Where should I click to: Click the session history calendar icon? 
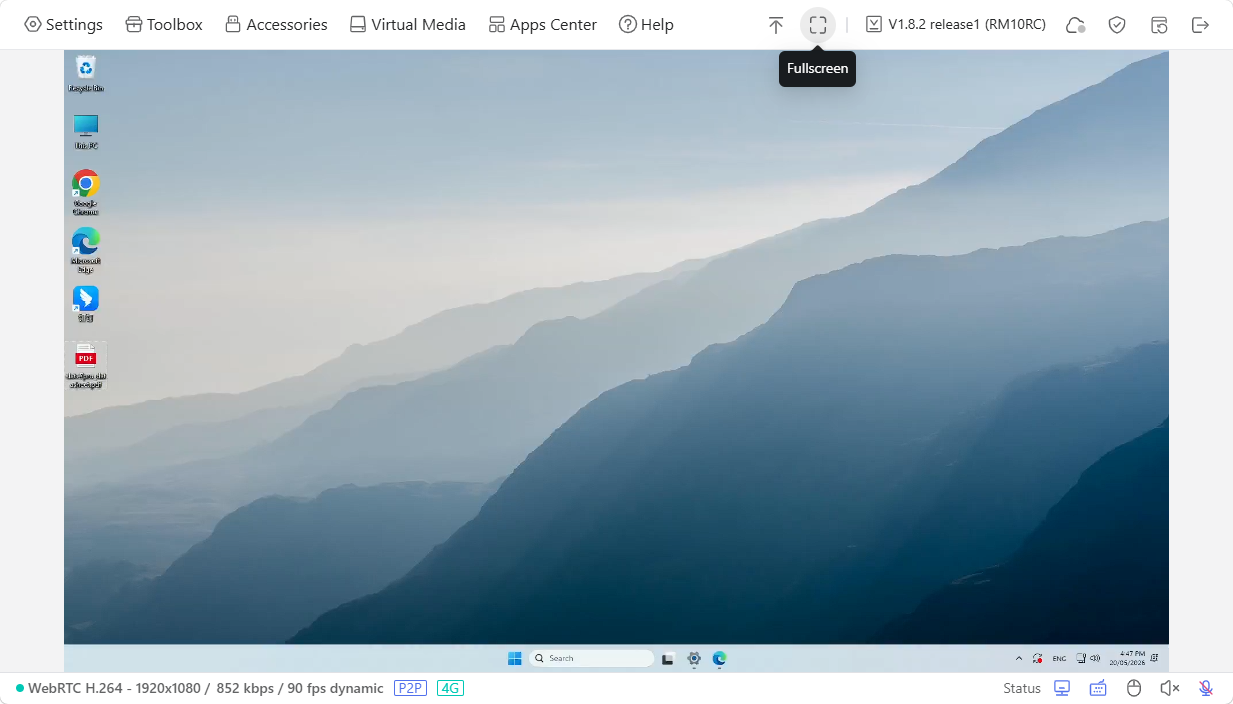pos(1159,25)
